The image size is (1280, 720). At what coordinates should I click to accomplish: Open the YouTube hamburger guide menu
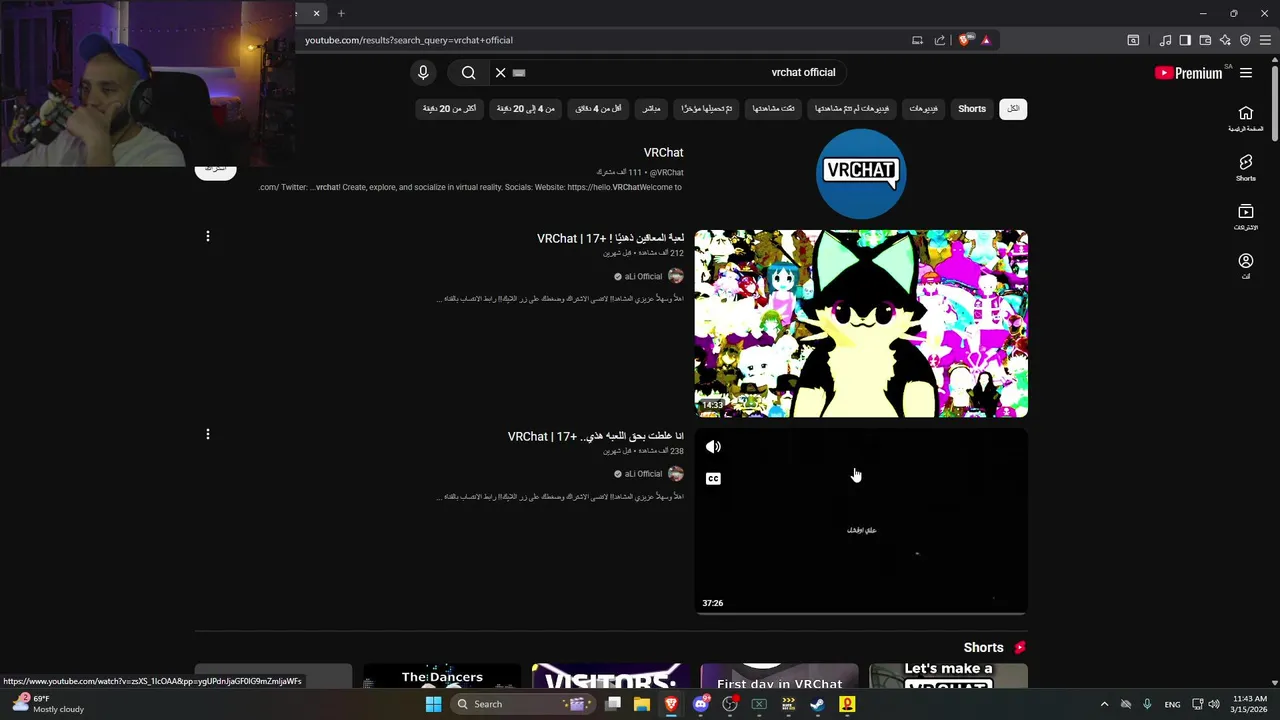coord(1246,73)
